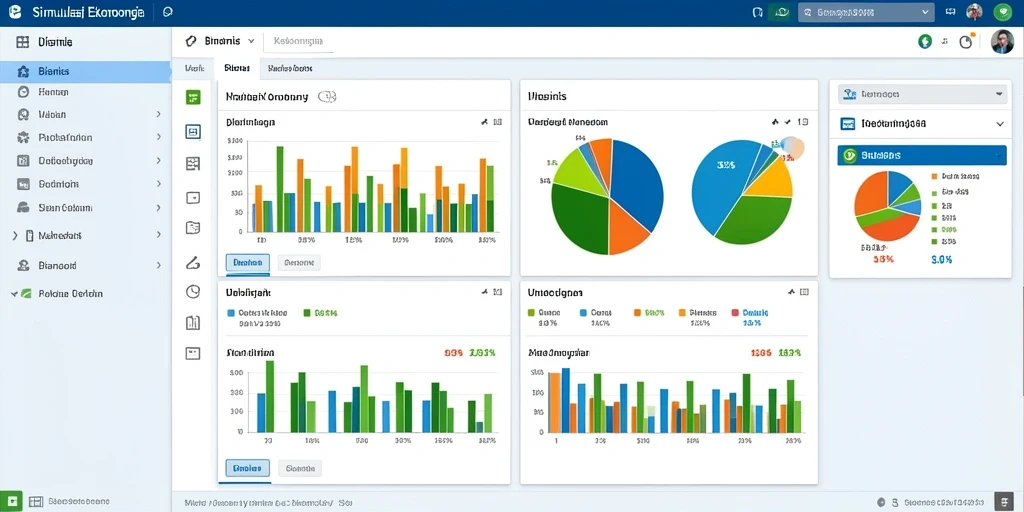Image resolution: width=1024 pixels, height=512 pixels.
Task: Open the clock icon with orange notification dot
Action: click(966, 42)
